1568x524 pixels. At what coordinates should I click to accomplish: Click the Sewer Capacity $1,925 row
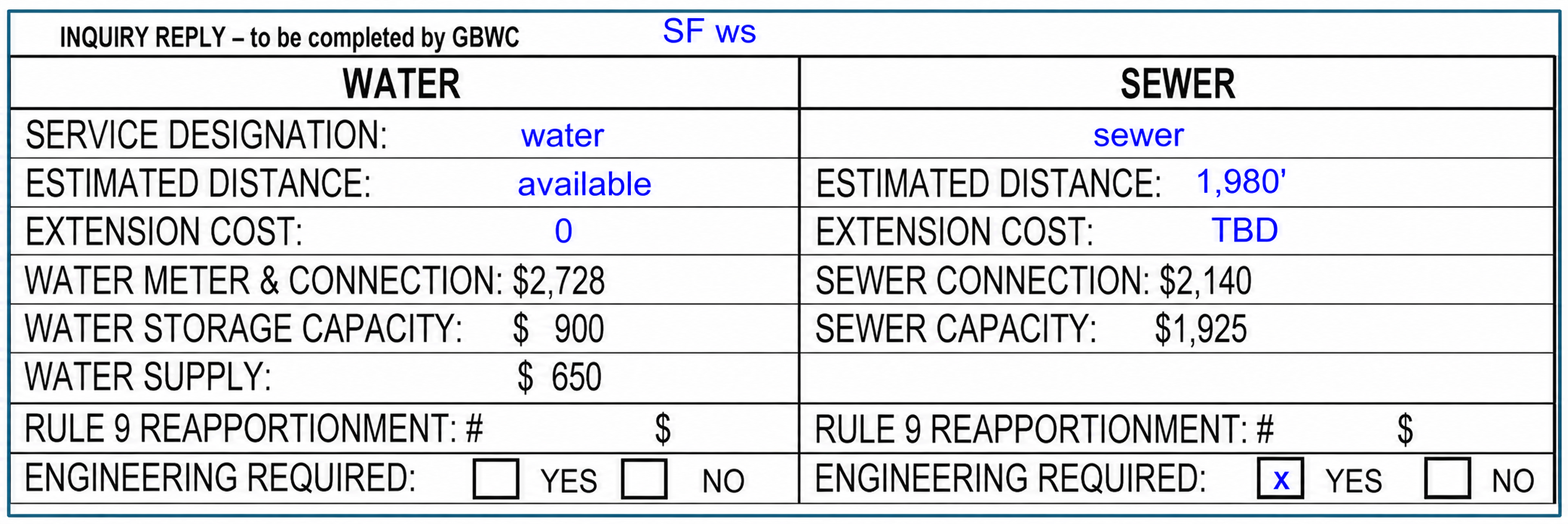(x=1177, y=329)
